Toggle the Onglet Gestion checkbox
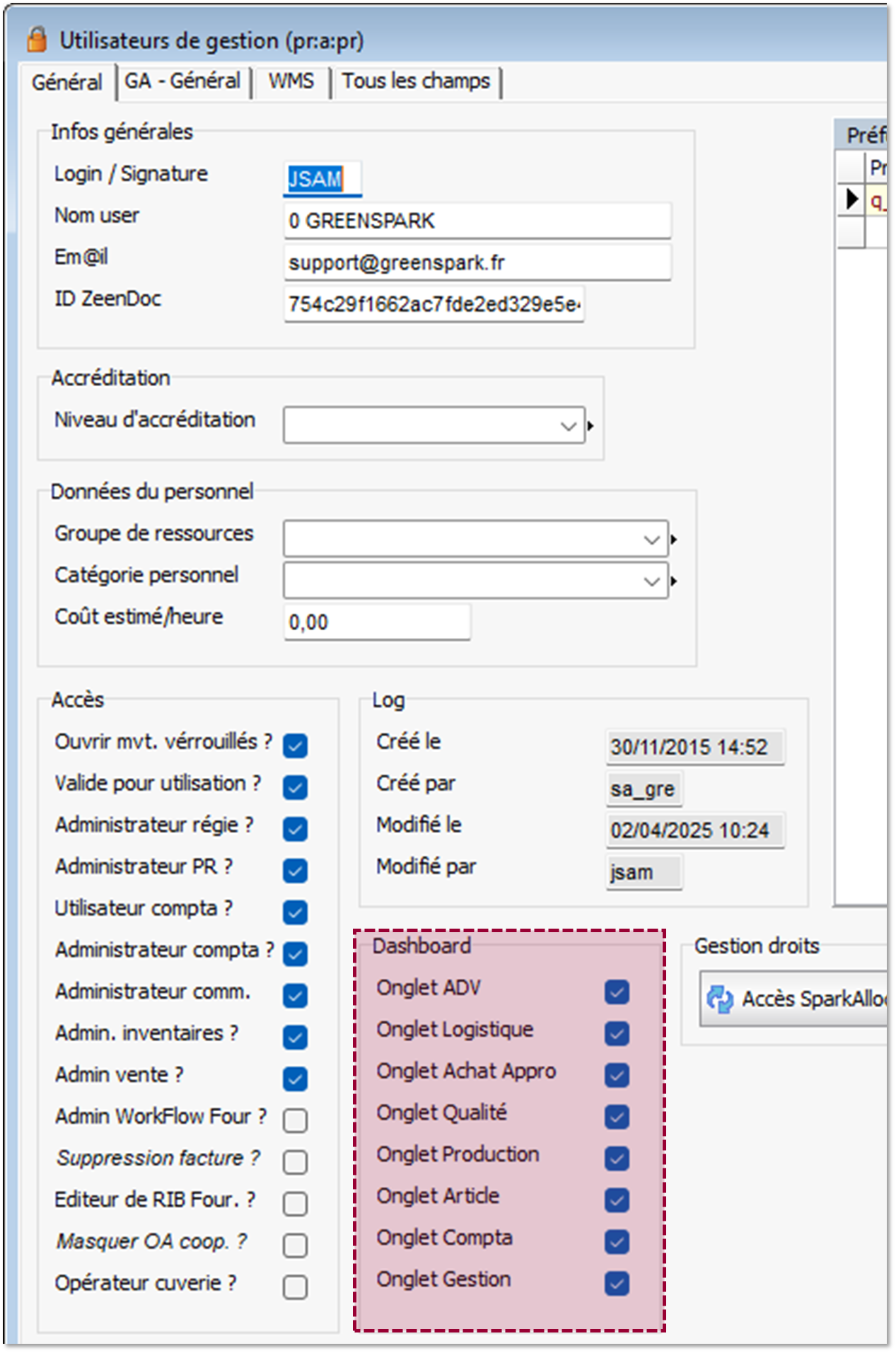Screen dimensions: 896x1353 617,1283
